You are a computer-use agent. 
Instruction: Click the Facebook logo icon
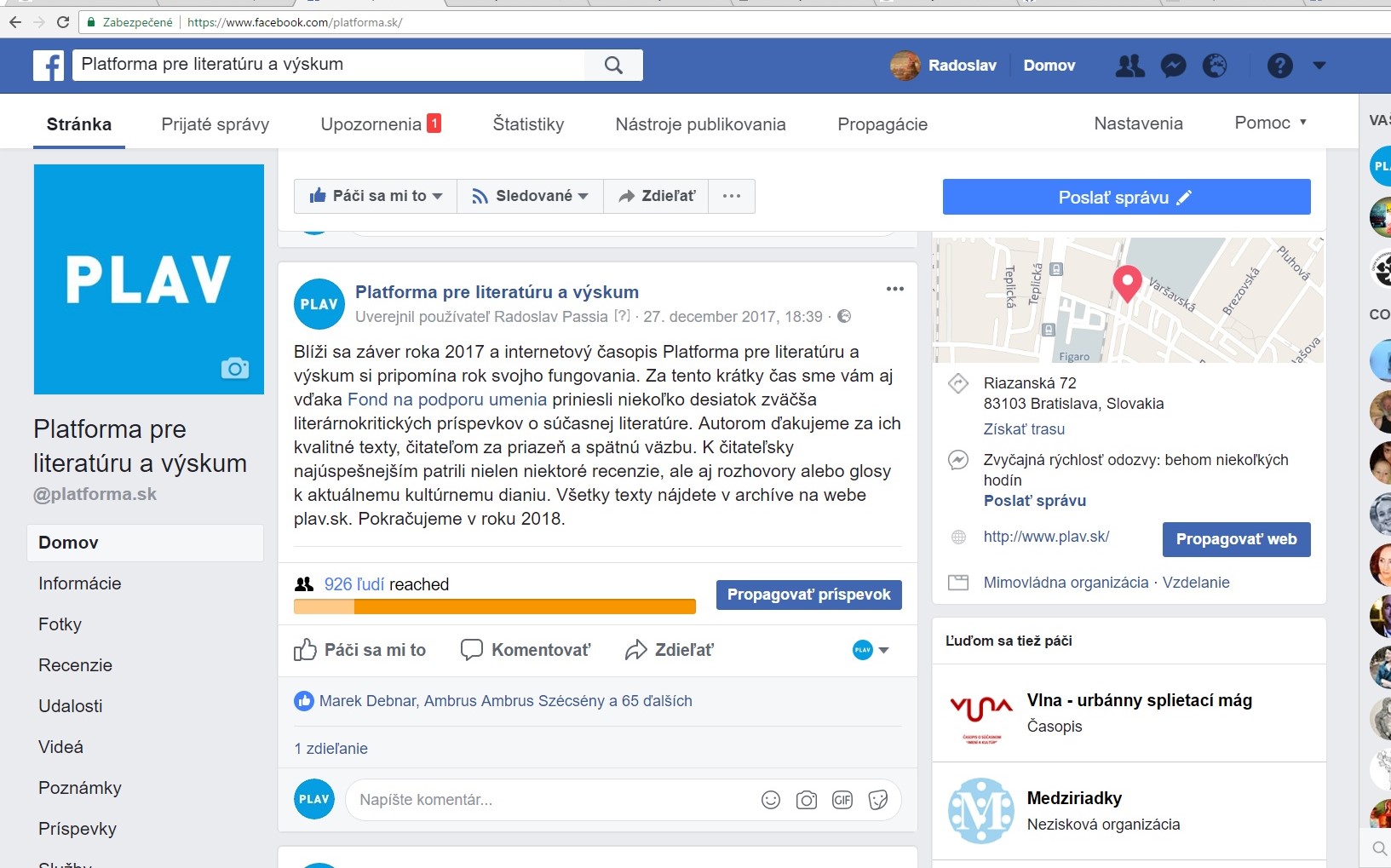(49, 66)
